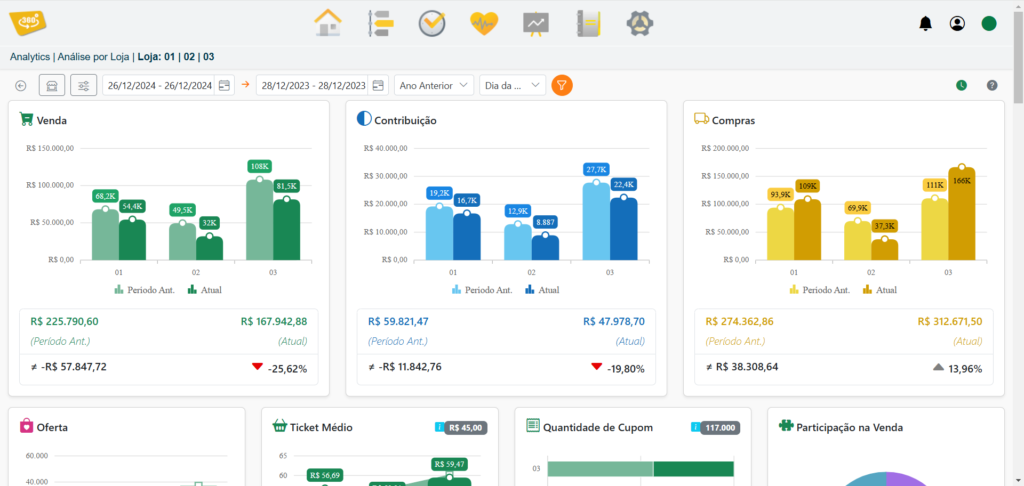Screen dimensions: 1024x486
Task: Click the Participação na Venda puzzle icon
Action: tap(786, 426)
